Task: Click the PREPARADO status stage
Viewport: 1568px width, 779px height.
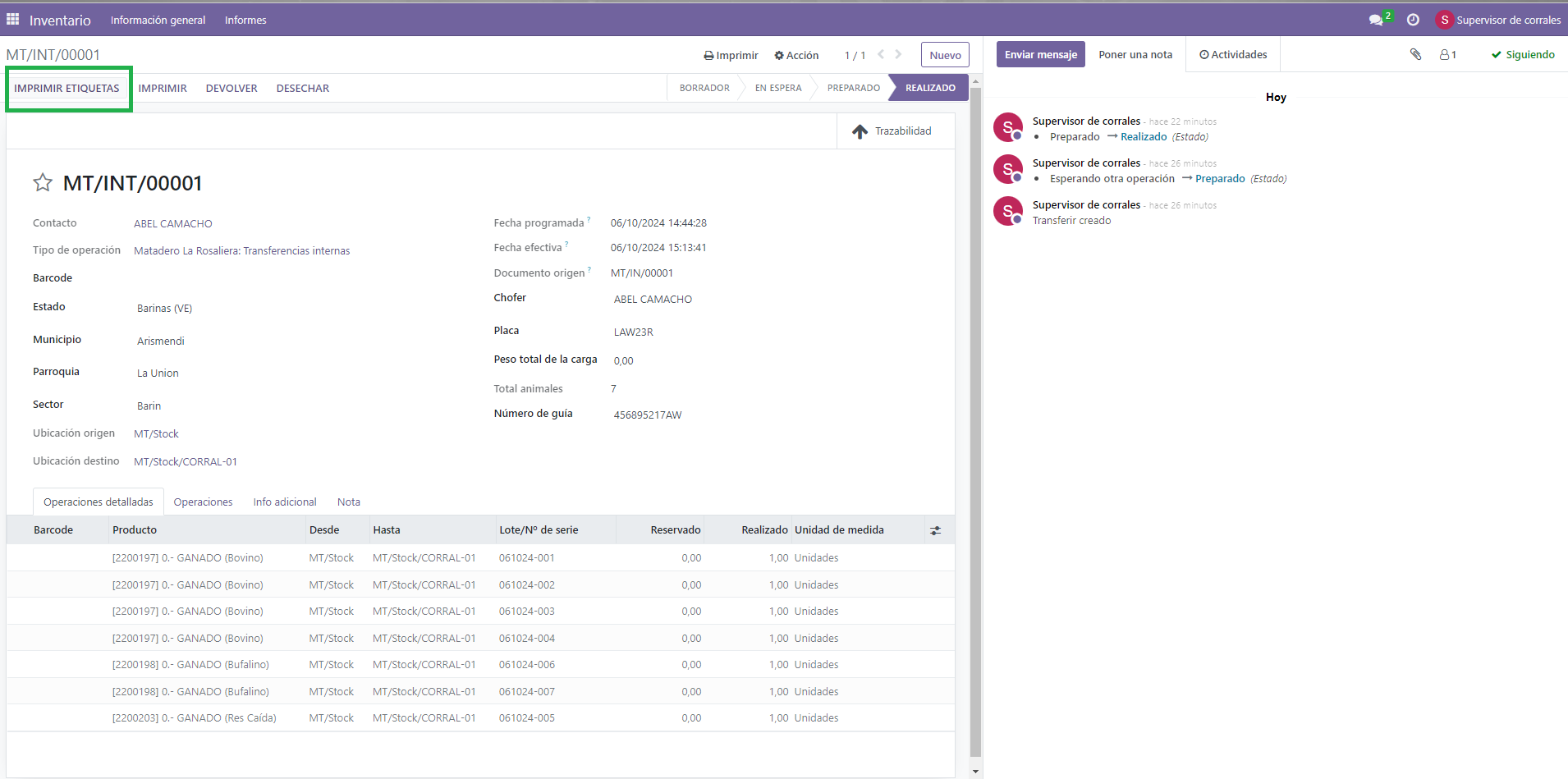Action: (x=853, y=88)
